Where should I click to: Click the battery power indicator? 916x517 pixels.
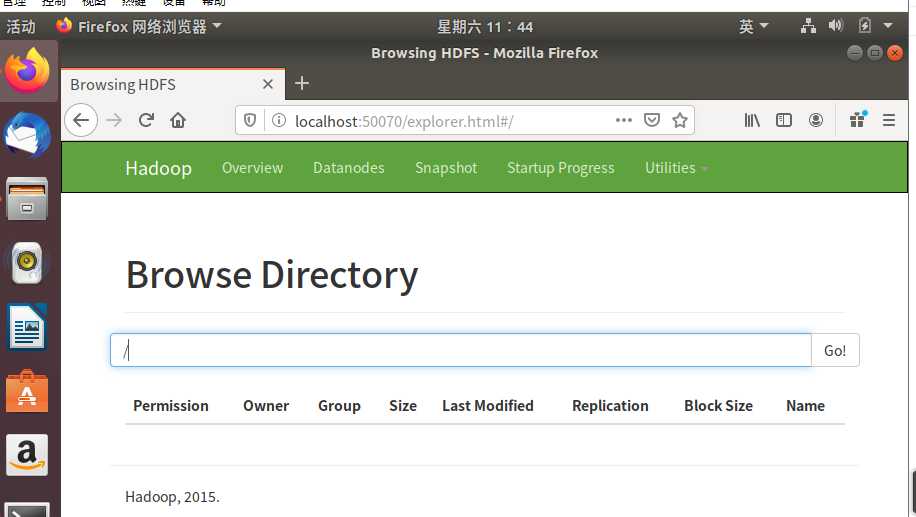tap(865, 26)
